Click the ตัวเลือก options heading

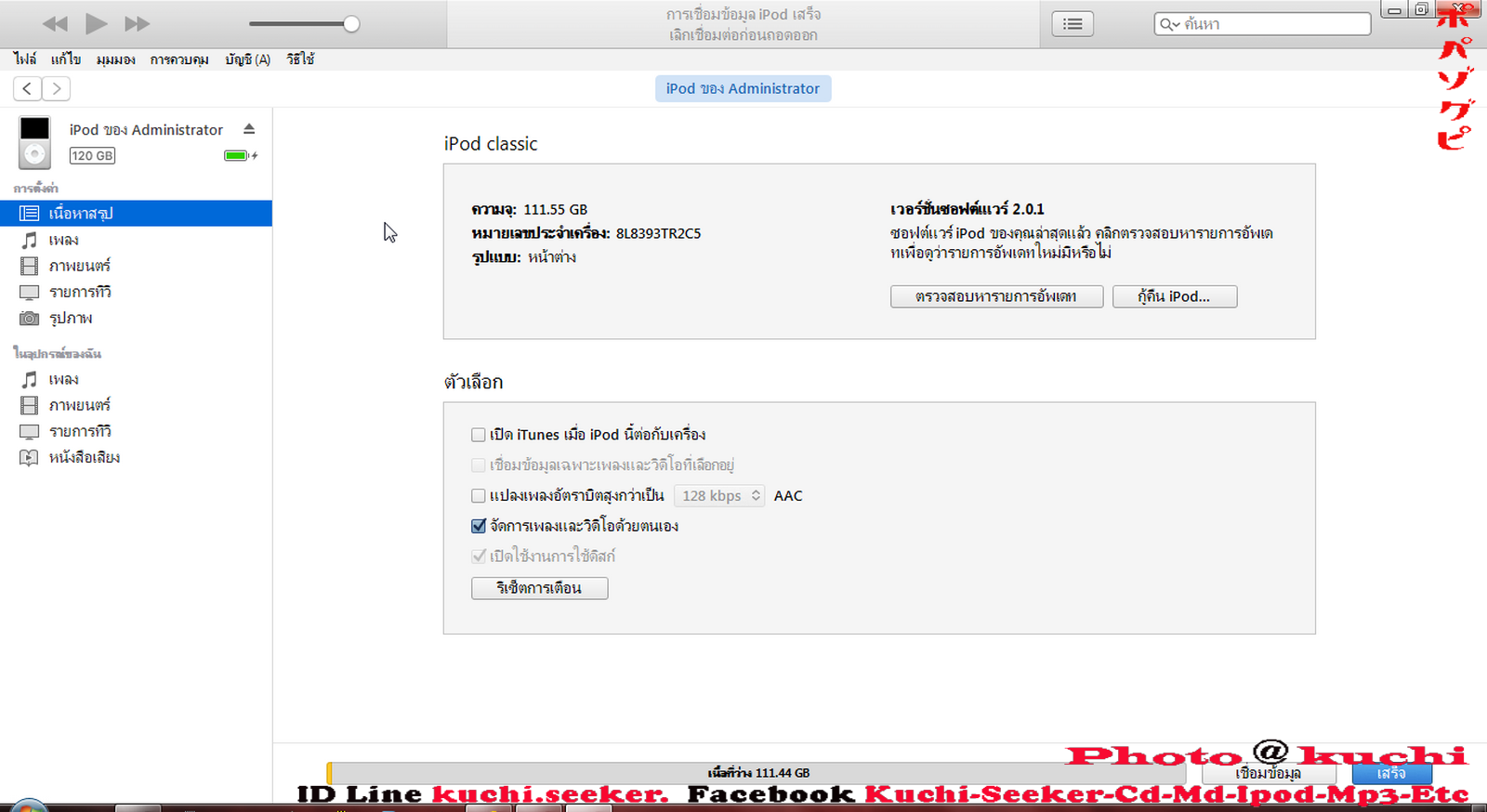point(473,382)
